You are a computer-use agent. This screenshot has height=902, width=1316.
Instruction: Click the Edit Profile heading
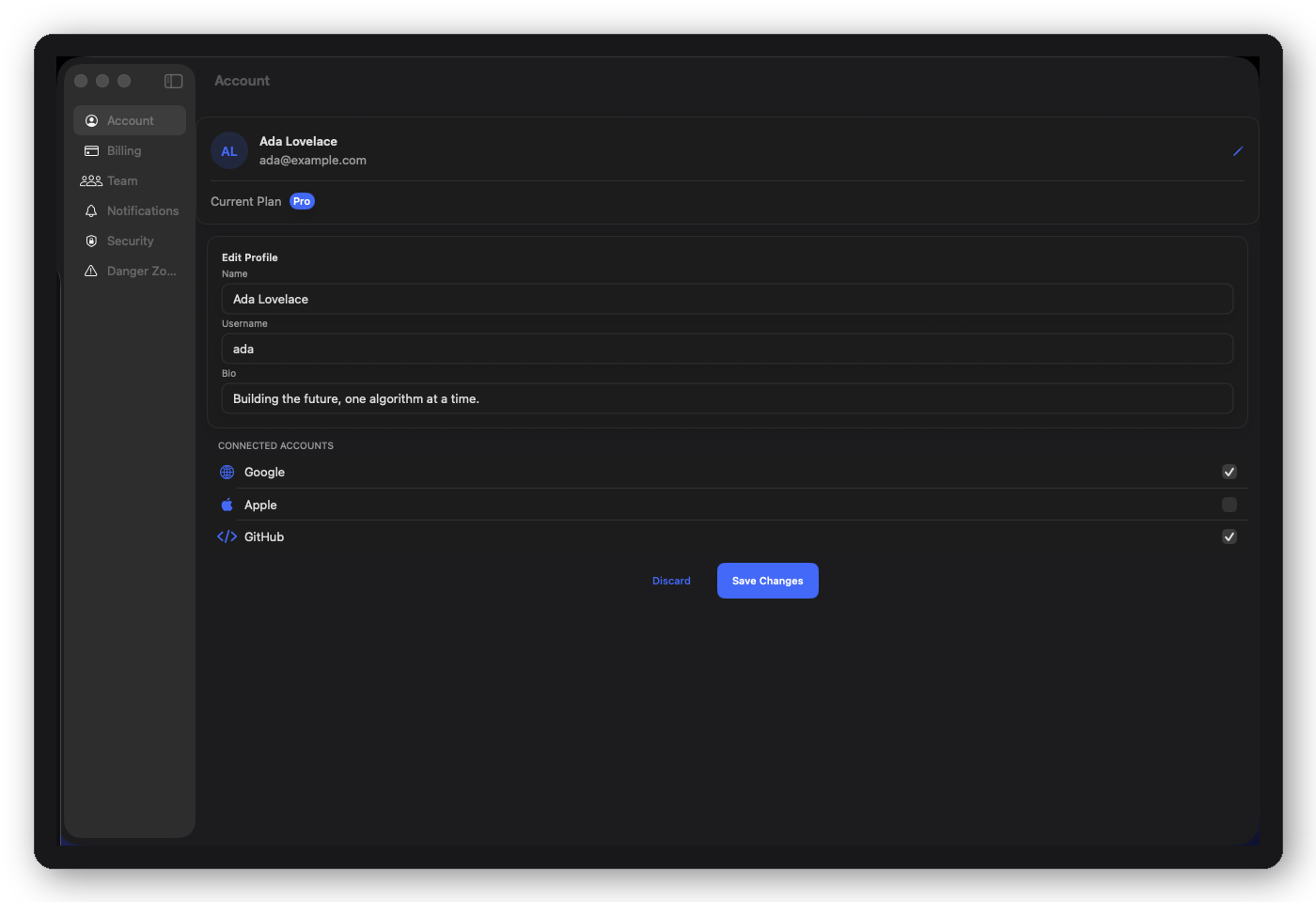pos(250,257)
